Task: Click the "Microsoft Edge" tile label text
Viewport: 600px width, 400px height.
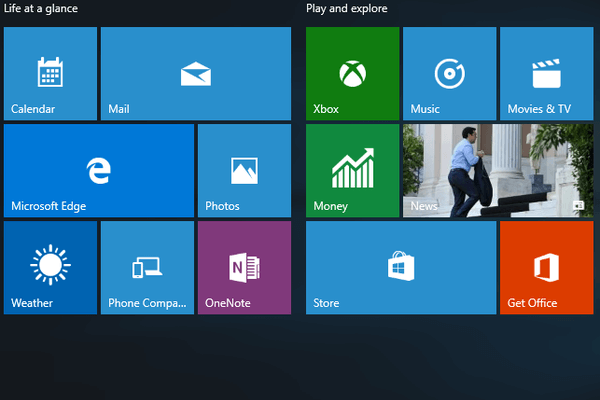Action: pos(48,206)
